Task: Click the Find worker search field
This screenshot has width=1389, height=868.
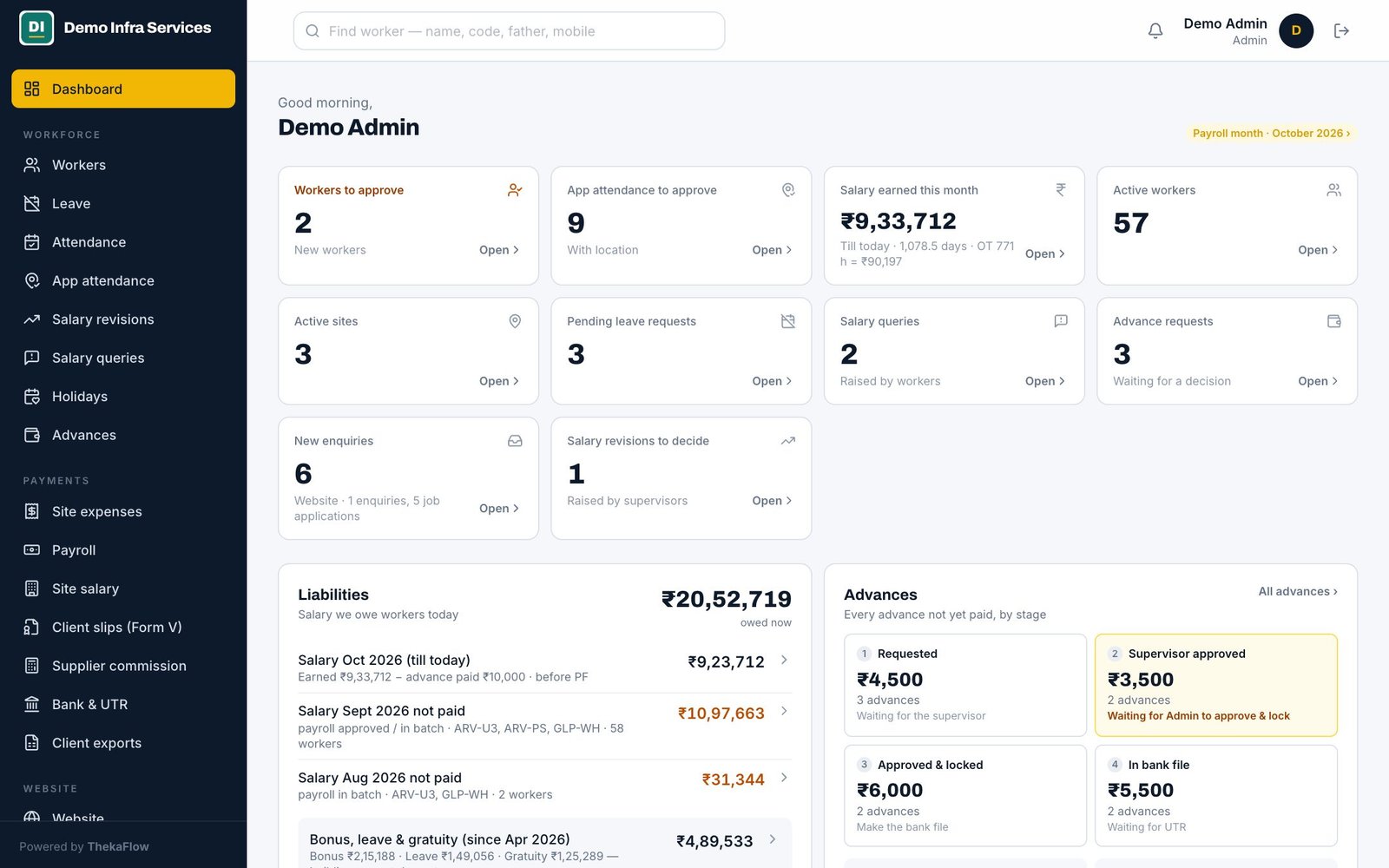Action: 509,31
